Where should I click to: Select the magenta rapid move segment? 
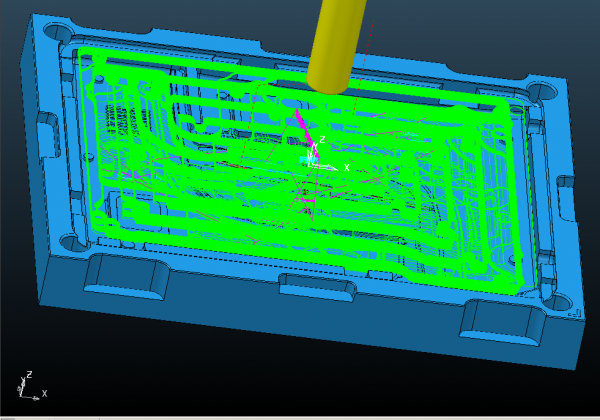pyautogui.click(x=303, y=125)
